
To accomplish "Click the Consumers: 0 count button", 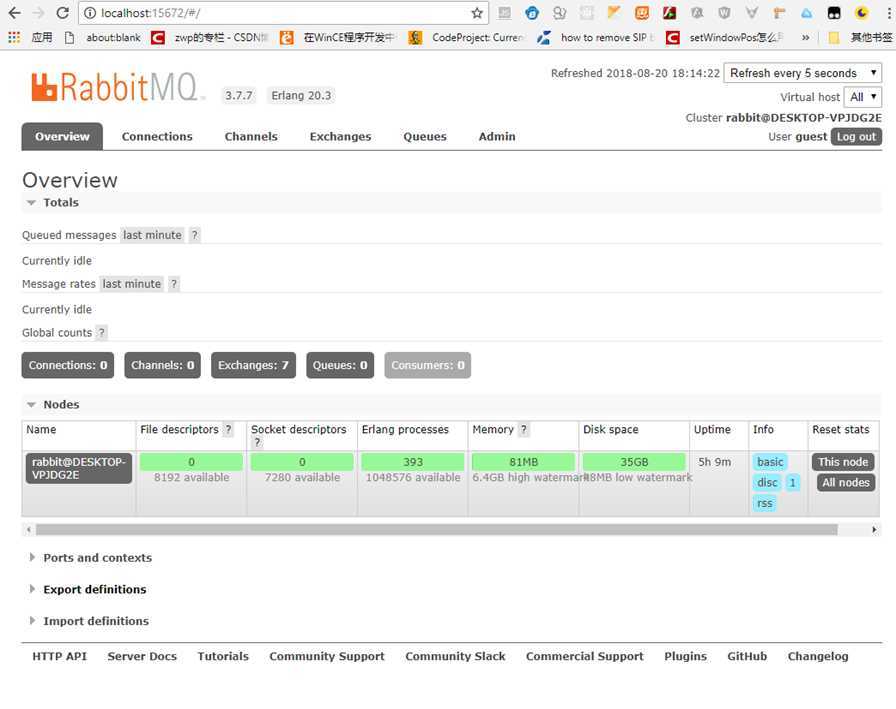I will pyautogui.click(x=427, y=365).
